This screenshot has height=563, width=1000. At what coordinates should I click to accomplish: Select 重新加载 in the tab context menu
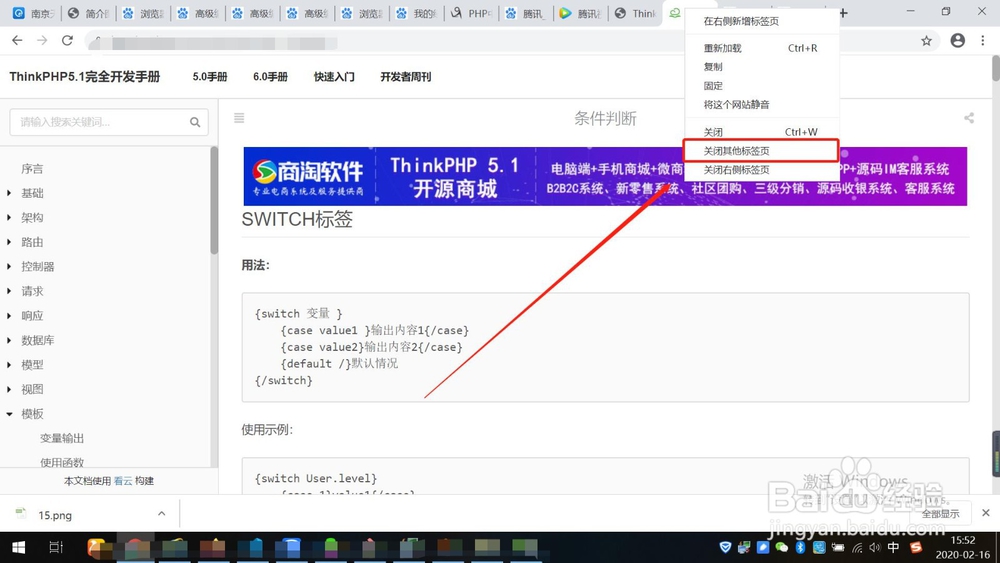pyautogui.click(x=761, y=48)
